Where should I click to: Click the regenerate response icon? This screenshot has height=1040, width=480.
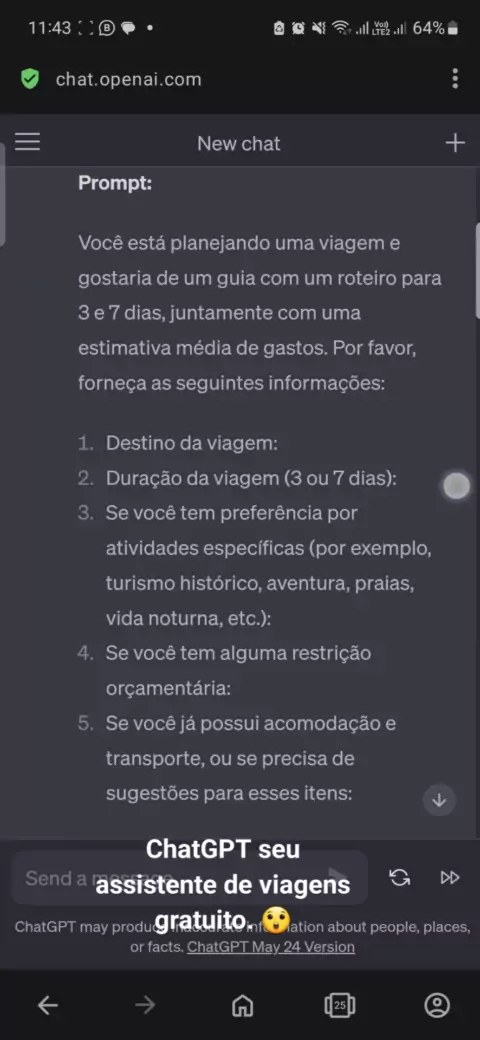coord(400,878)
